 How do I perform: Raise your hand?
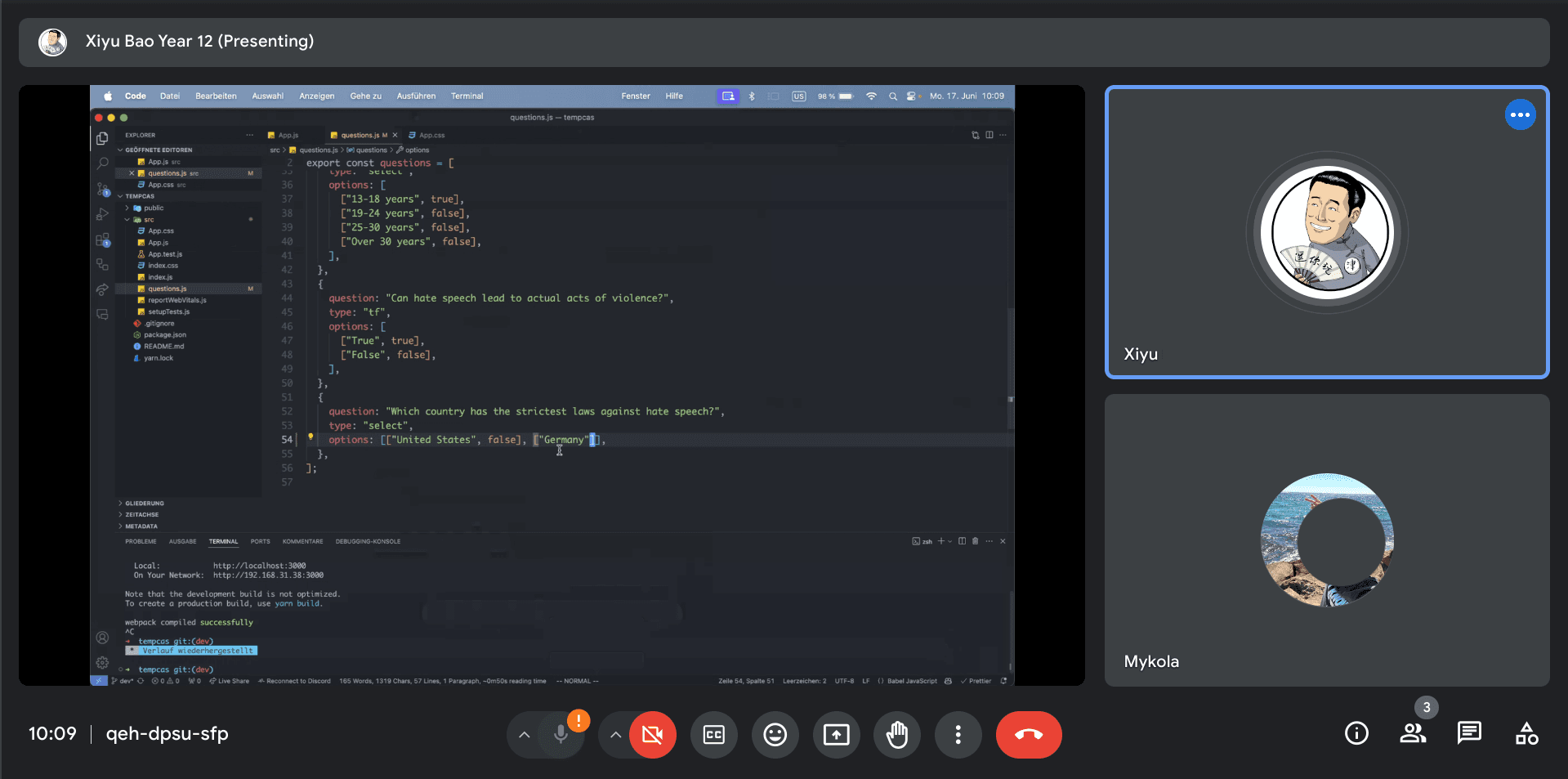click(897, 735)
